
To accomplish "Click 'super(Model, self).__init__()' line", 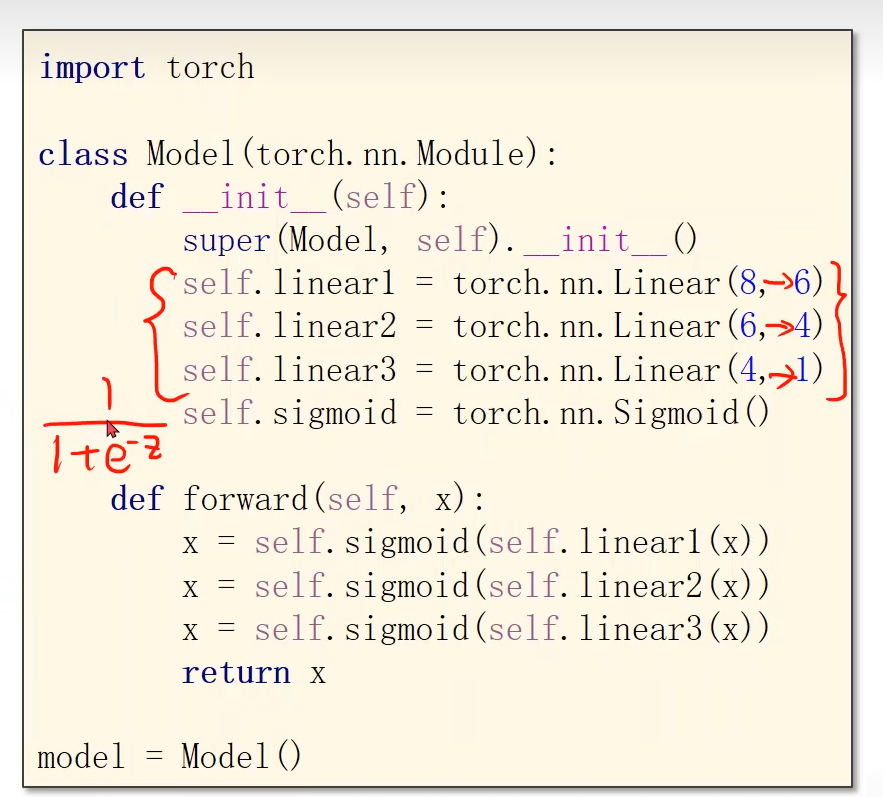I will (440, 240).
